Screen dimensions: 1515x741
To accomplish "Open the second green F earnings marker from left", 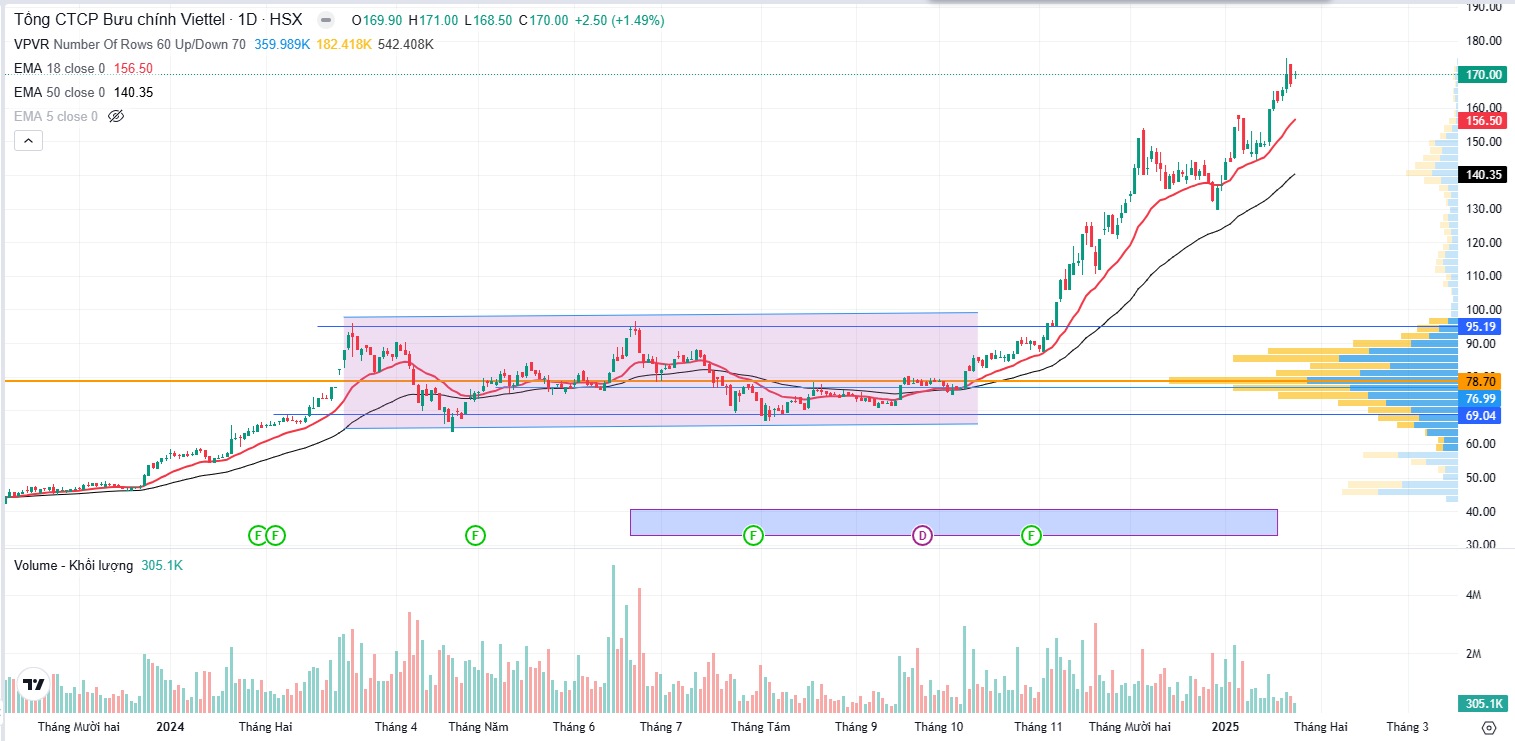I will (x=276, y=535).
